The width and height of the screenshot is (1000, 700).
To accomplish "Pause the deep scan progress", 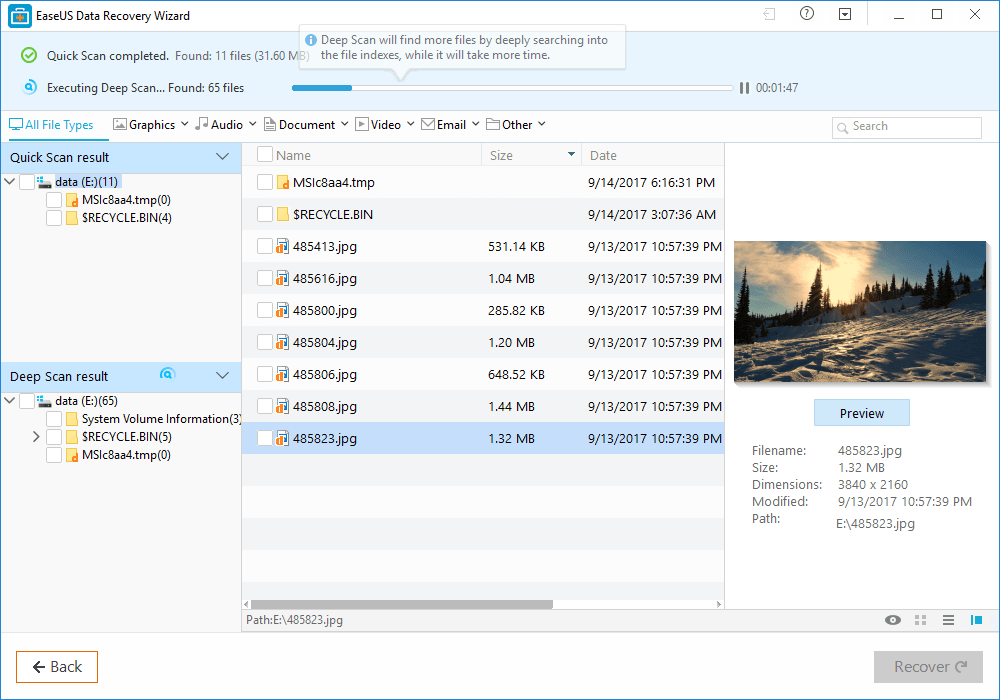I will 744,88.
